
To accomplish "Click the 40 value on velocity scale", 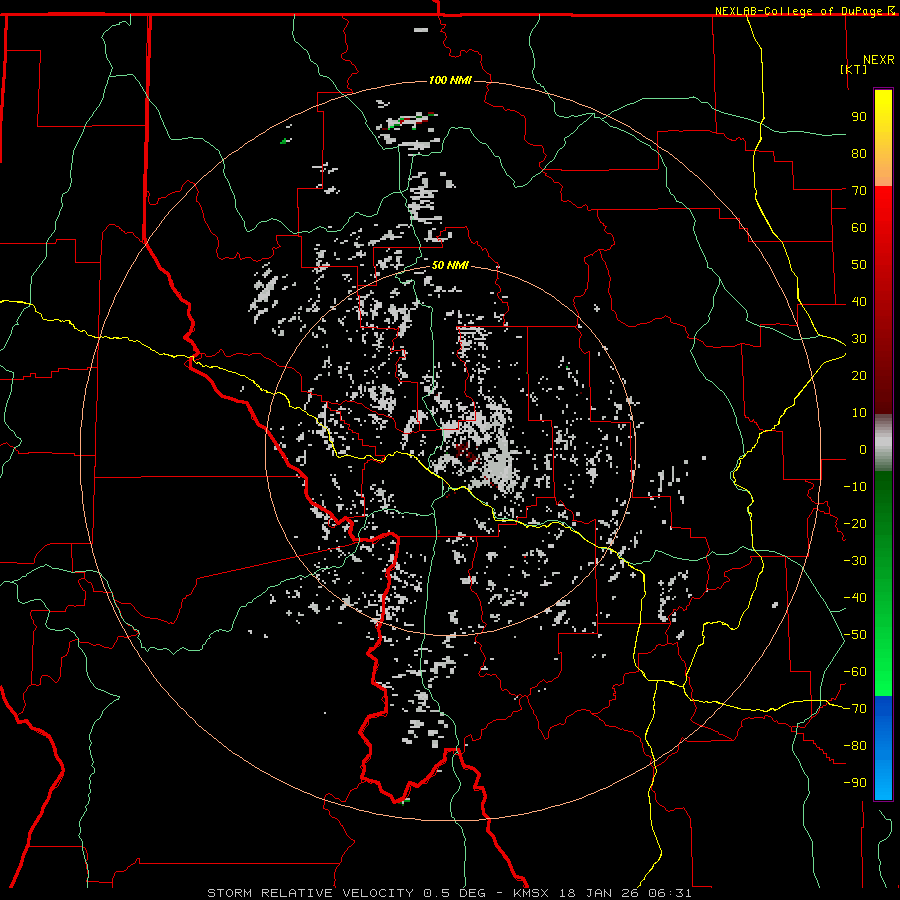I will click(x=859, y=301).
